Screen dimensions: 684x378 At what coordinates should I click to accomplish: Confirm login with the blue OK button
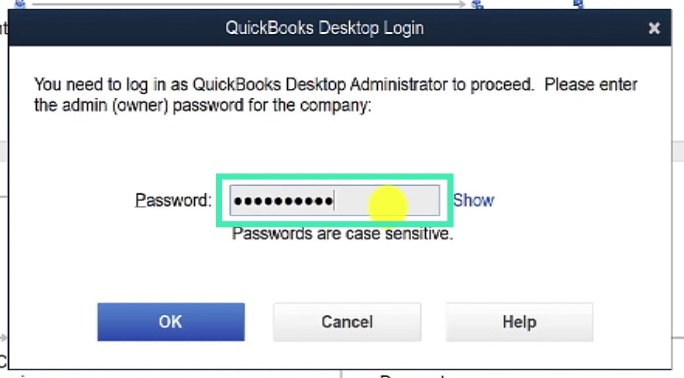[171, 322]
